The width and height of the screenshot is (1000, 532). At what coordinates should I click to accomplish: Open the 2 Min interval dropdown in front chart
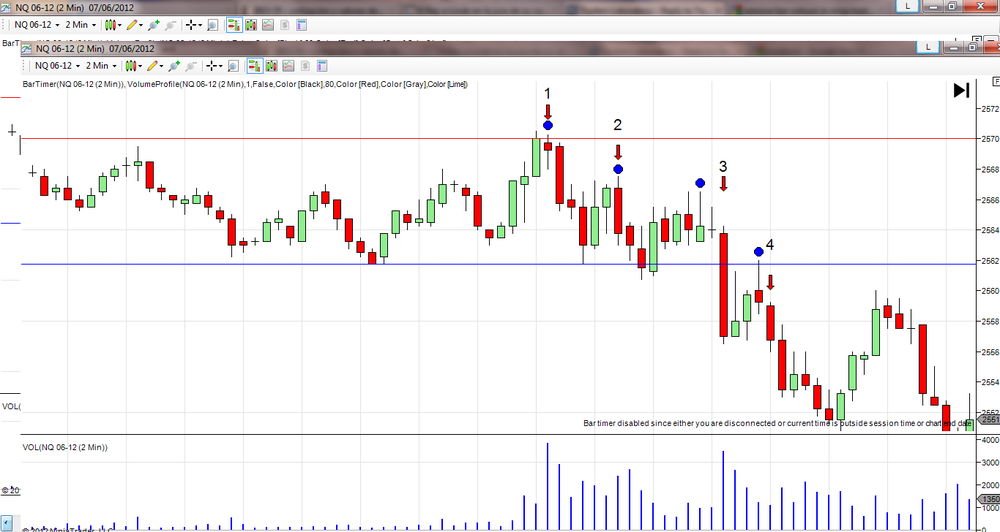click(101, 66)
